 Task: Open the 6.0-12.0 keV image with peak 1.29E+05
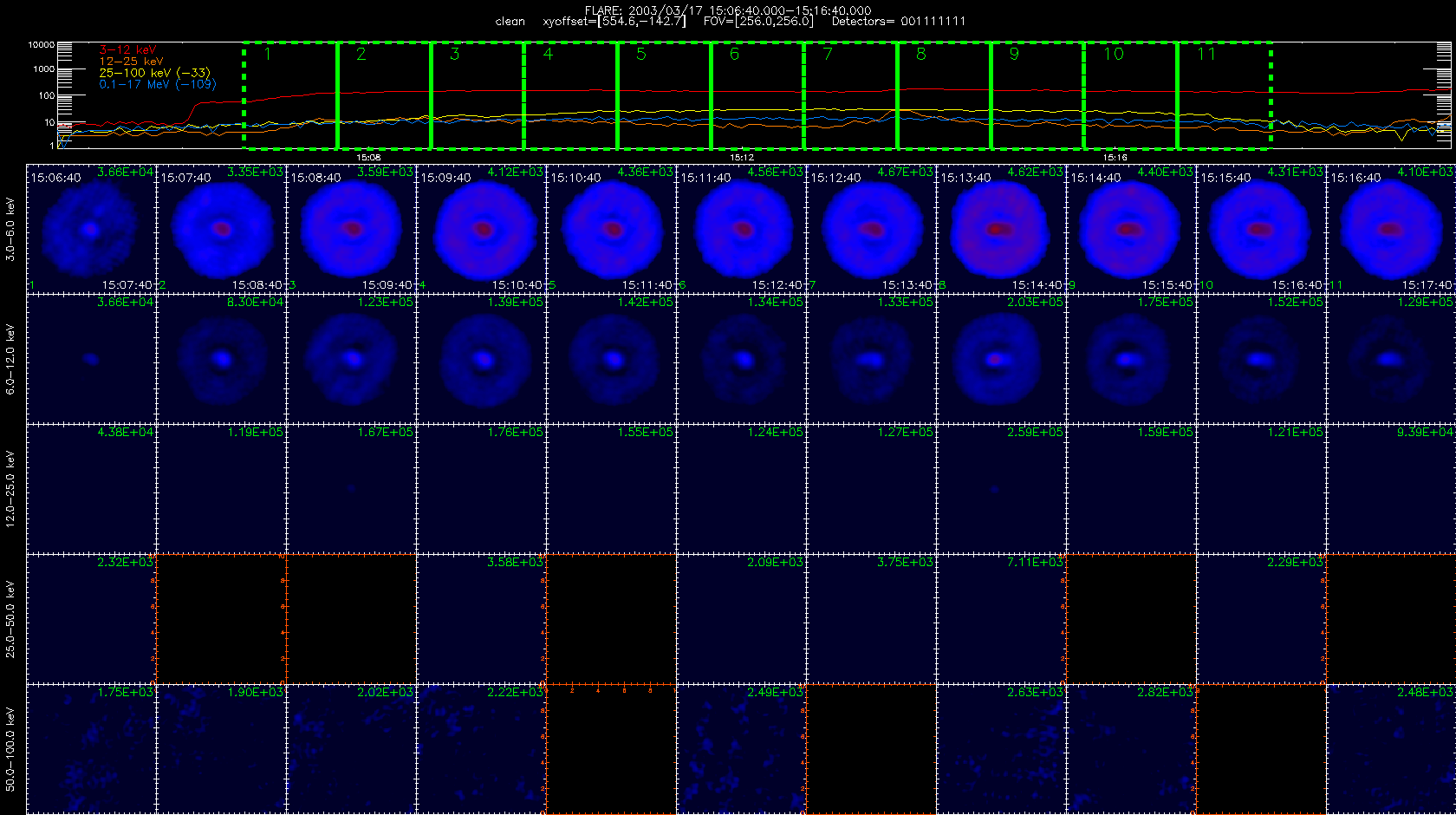pyautogui.click(x=1391, y=359)
